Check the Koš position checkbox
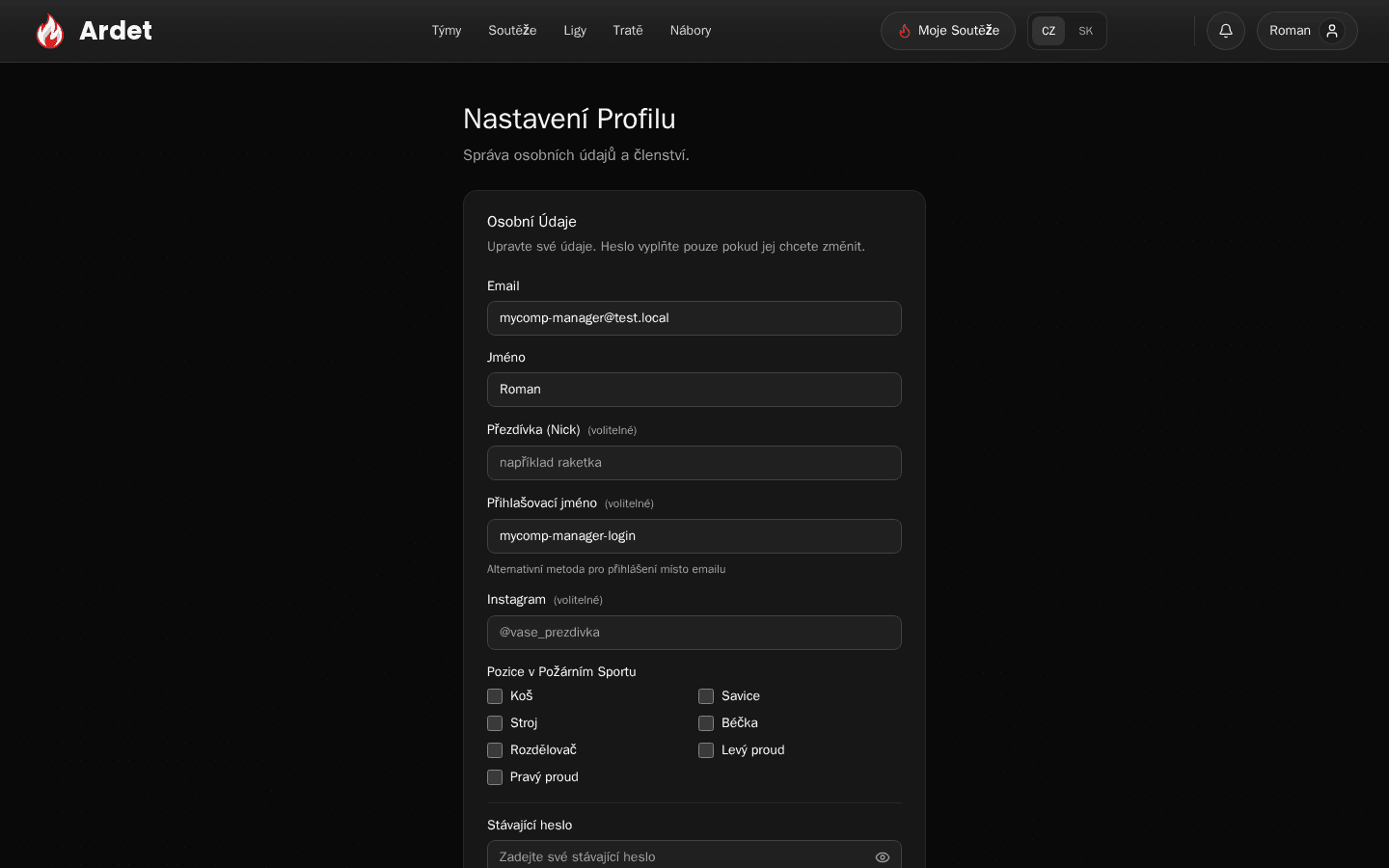Screen dimensions: 1389x868 click(x=495, y=696)
